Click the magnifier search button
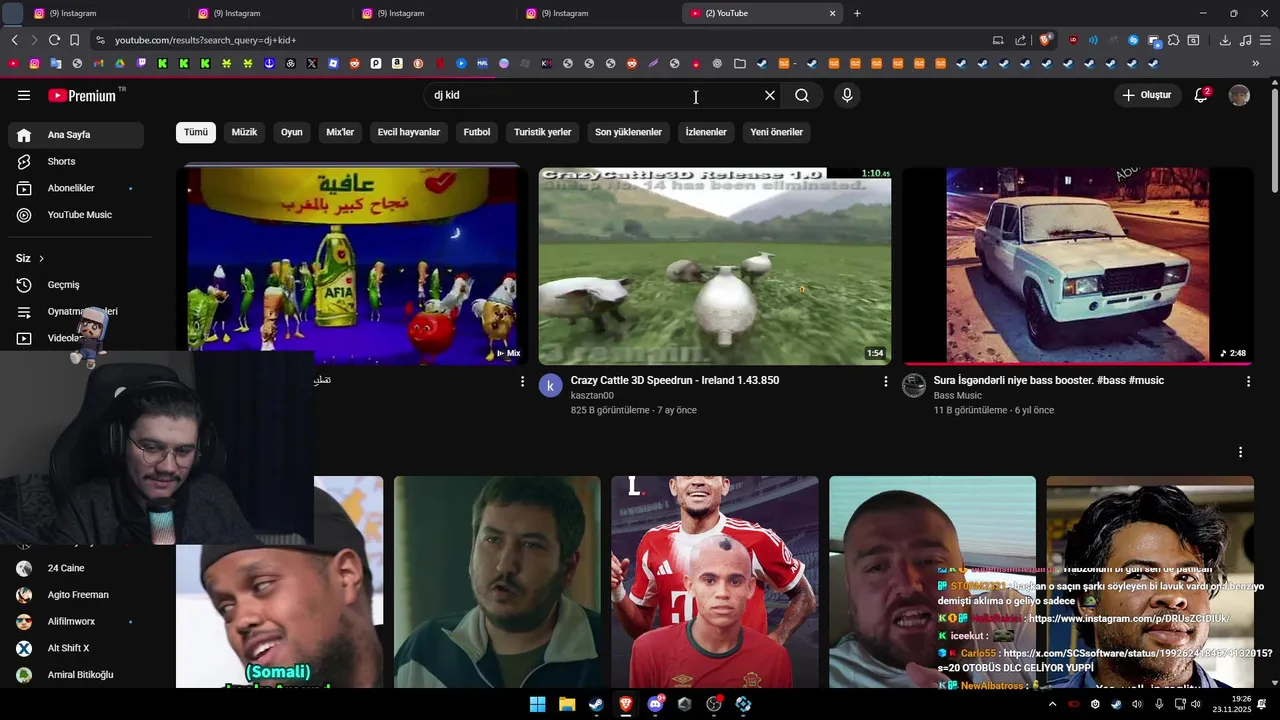Viewport: 1280px width, 720px height. (802, 95)
